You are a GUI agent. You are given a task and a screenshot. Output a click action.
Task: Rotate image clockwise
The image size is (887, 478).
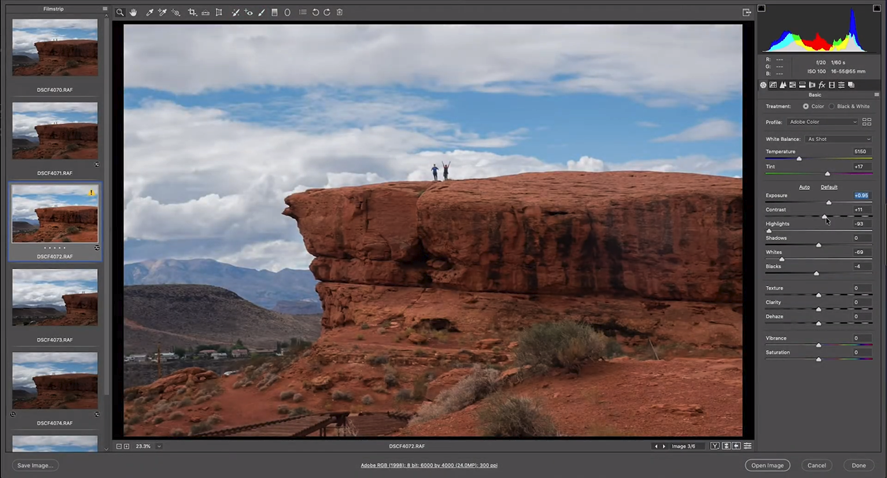327,12
